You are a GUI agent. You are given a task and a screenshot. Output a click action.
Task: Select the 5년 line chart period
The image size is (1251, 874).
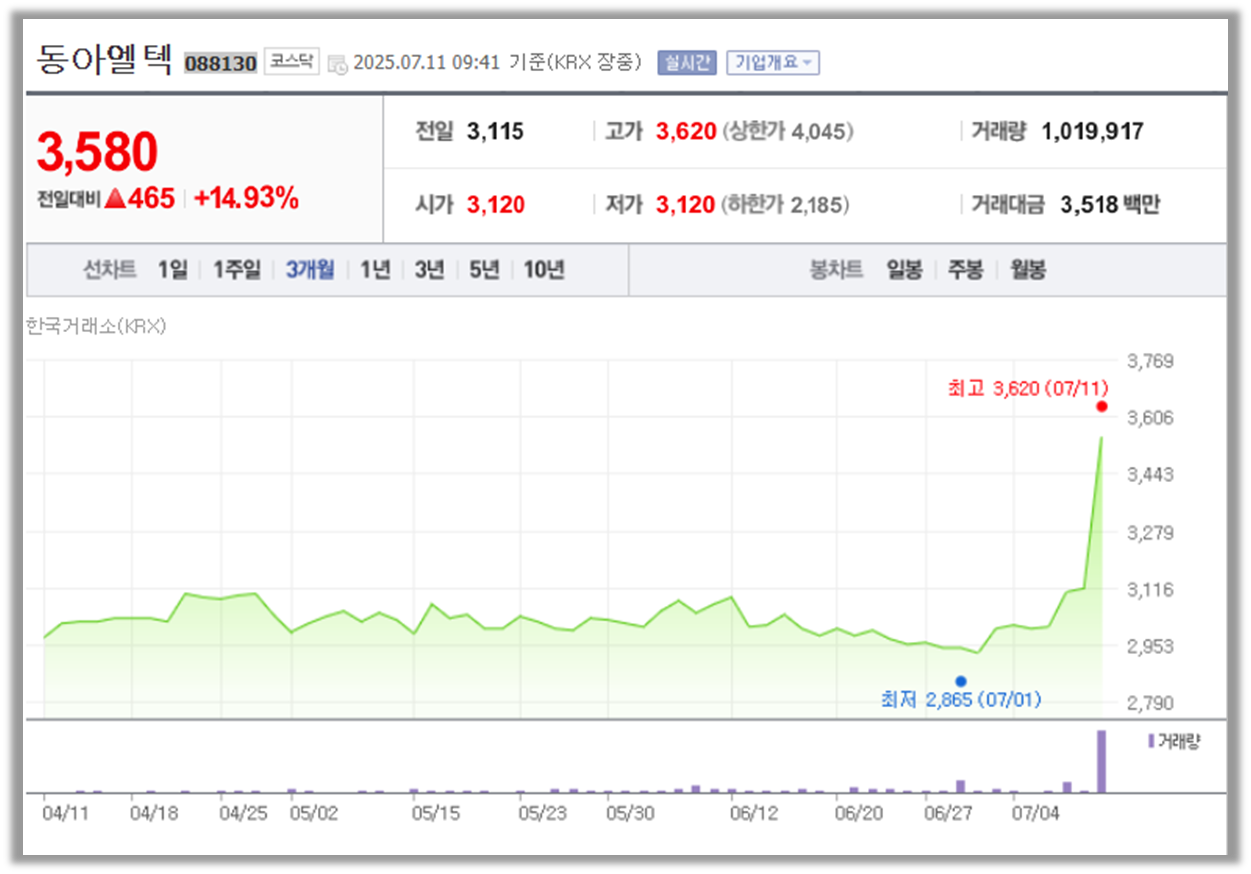coord(484,270)
